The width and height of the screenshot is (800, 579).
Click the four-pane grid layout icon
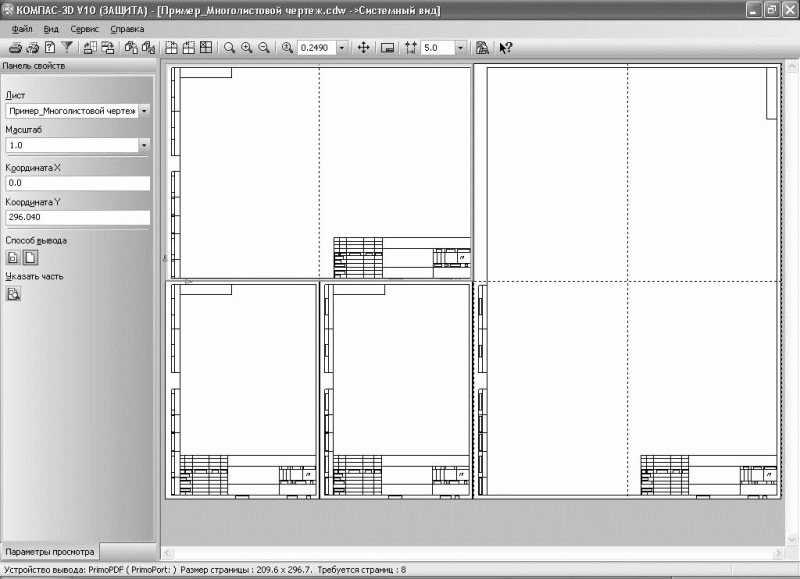pyautogui.click(x=206, y=48)
